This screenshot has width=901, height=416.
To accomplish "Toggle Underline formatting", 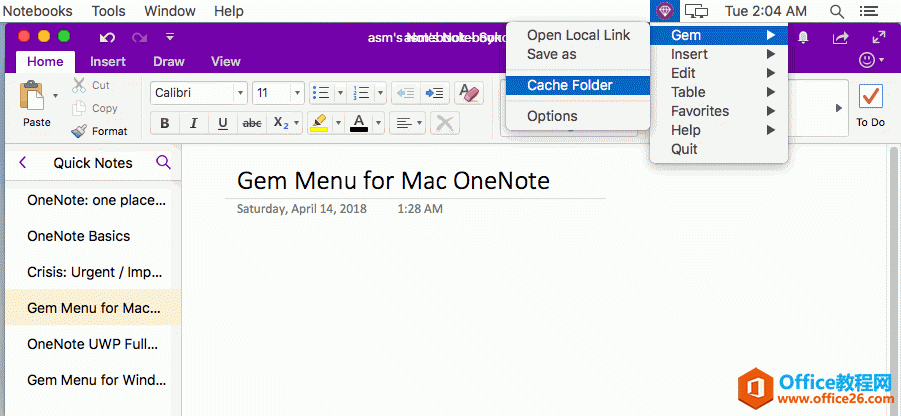I will [x=223, y=123].
